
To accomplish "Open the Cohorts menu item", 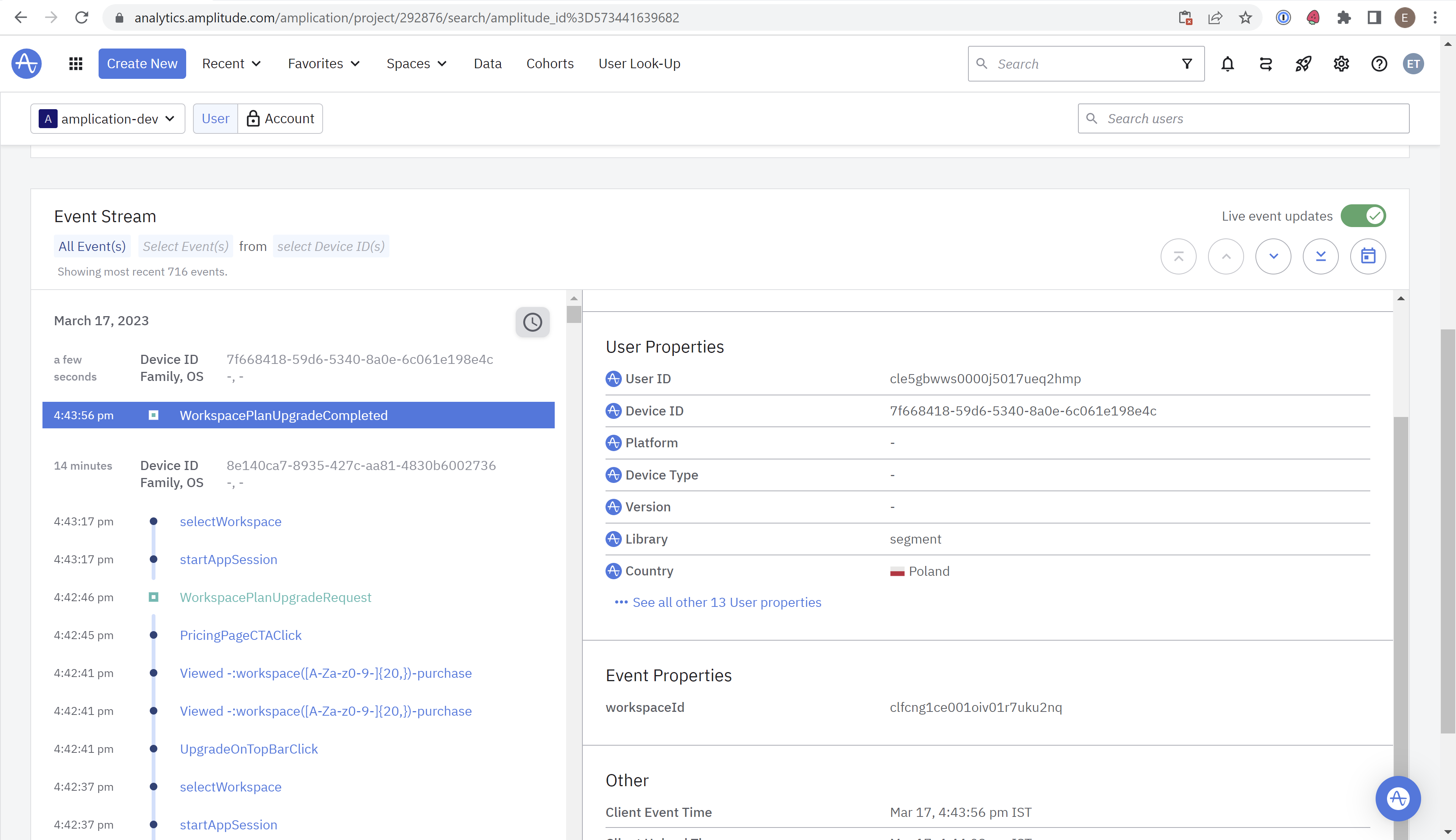I will tap(549, 63).
